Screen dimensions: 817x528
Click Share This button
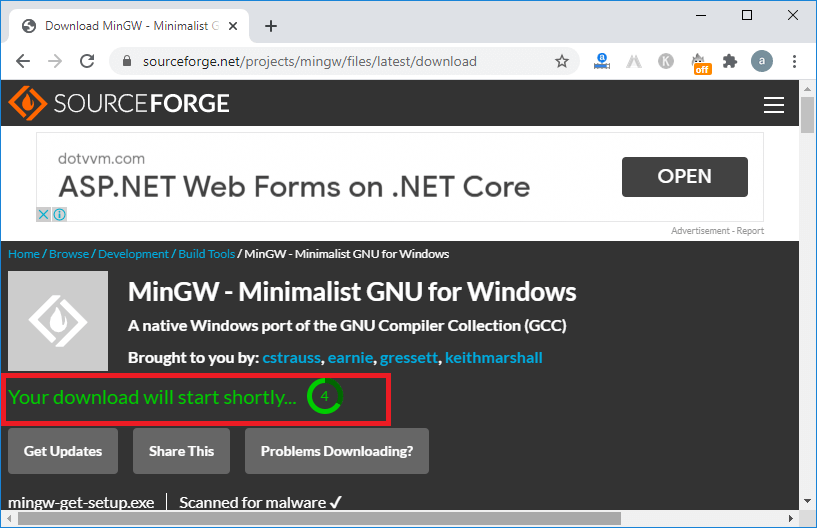click(181, 451)
